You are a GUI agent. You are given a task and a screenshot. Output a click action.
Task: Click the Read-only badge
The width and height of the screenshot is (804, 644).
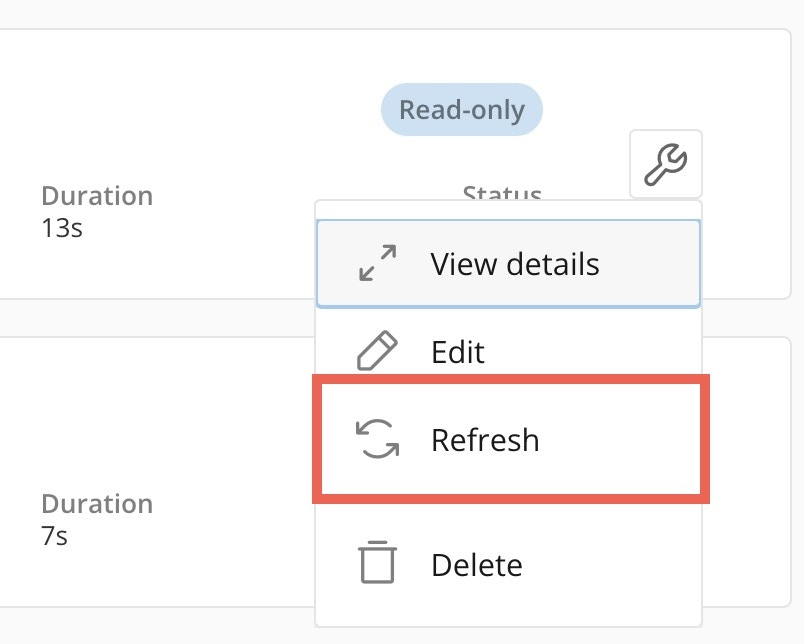pyautogui.click(x=461, y=109)
